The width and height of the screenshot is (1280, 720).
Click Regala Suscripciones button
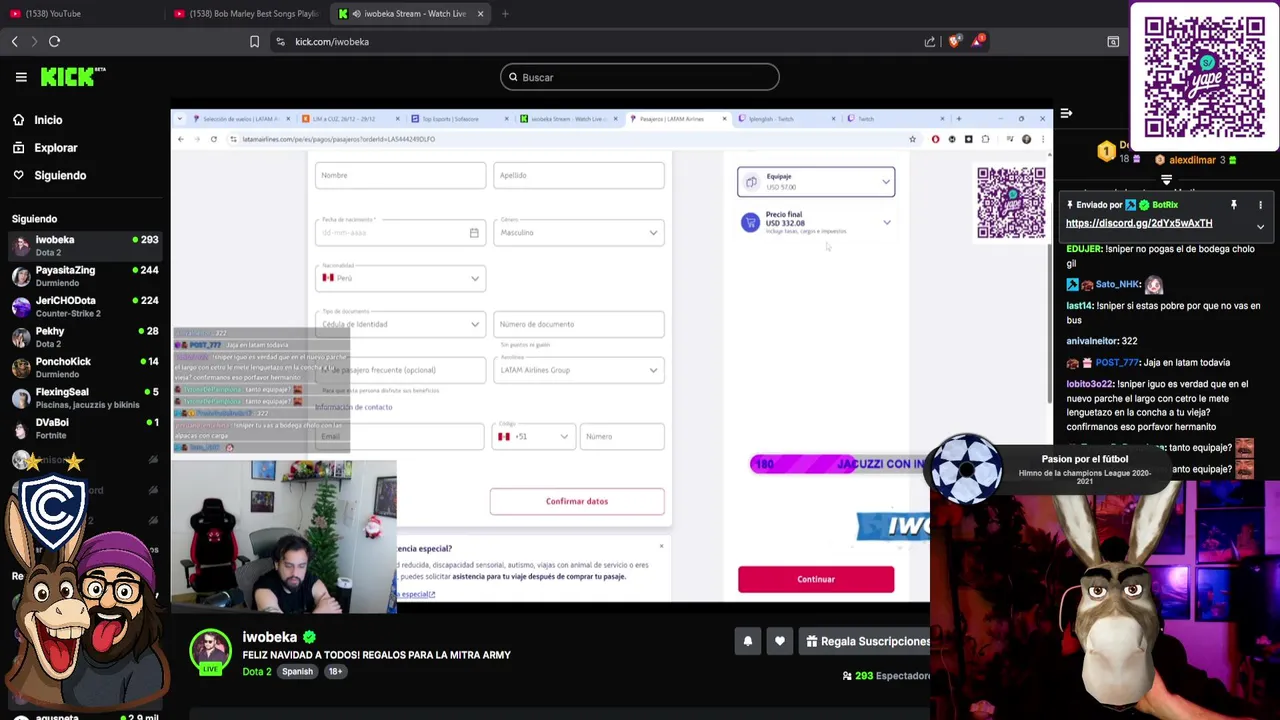point(867,641)
